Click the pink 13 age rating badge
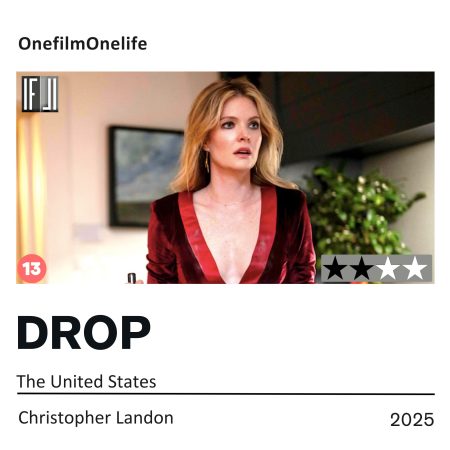Image resolution: width=450 pixels, height=450 pixels. [x=32, y=268]
